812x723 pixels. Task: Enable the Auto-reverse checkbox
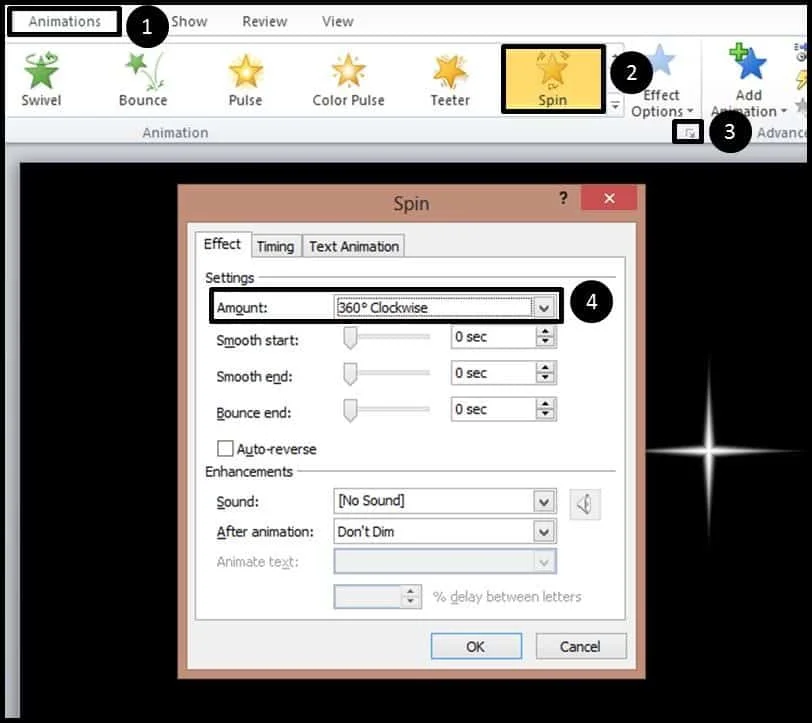pos(225,449)
